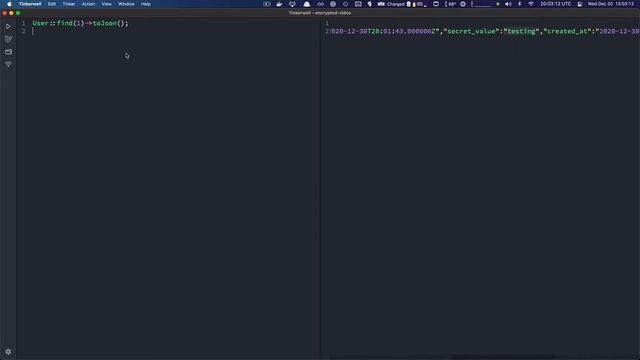Image resolution: width=640 pixels, height=360 pixels.
Task: Open the Tinkerwell application menu
Action: (x=30, y=4)
